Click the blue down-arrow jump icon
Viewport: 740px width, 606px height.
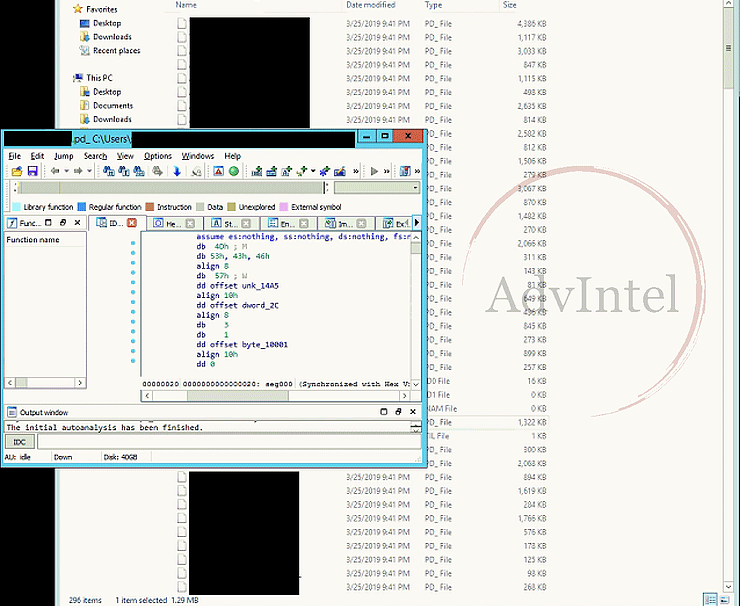[177, 171]
